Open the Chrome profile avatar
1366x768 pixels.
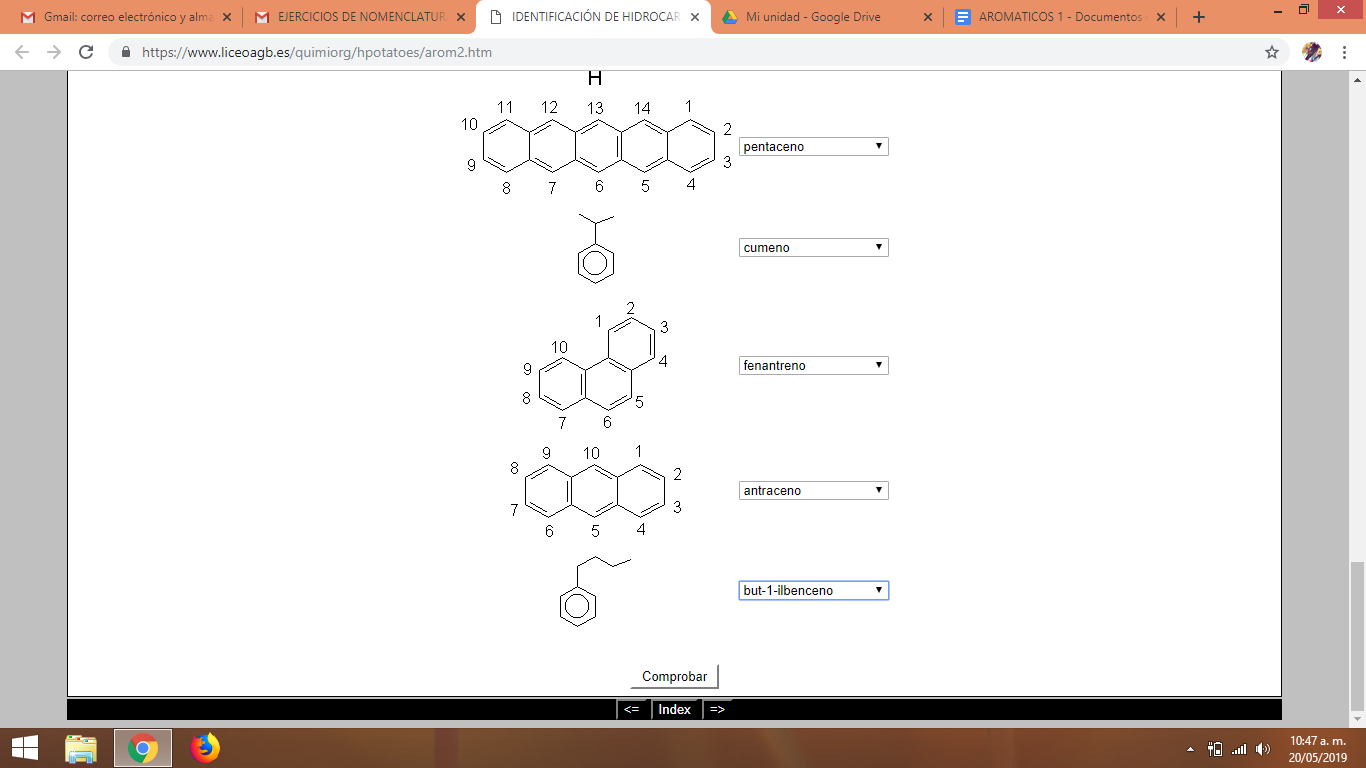[1312, 52]
